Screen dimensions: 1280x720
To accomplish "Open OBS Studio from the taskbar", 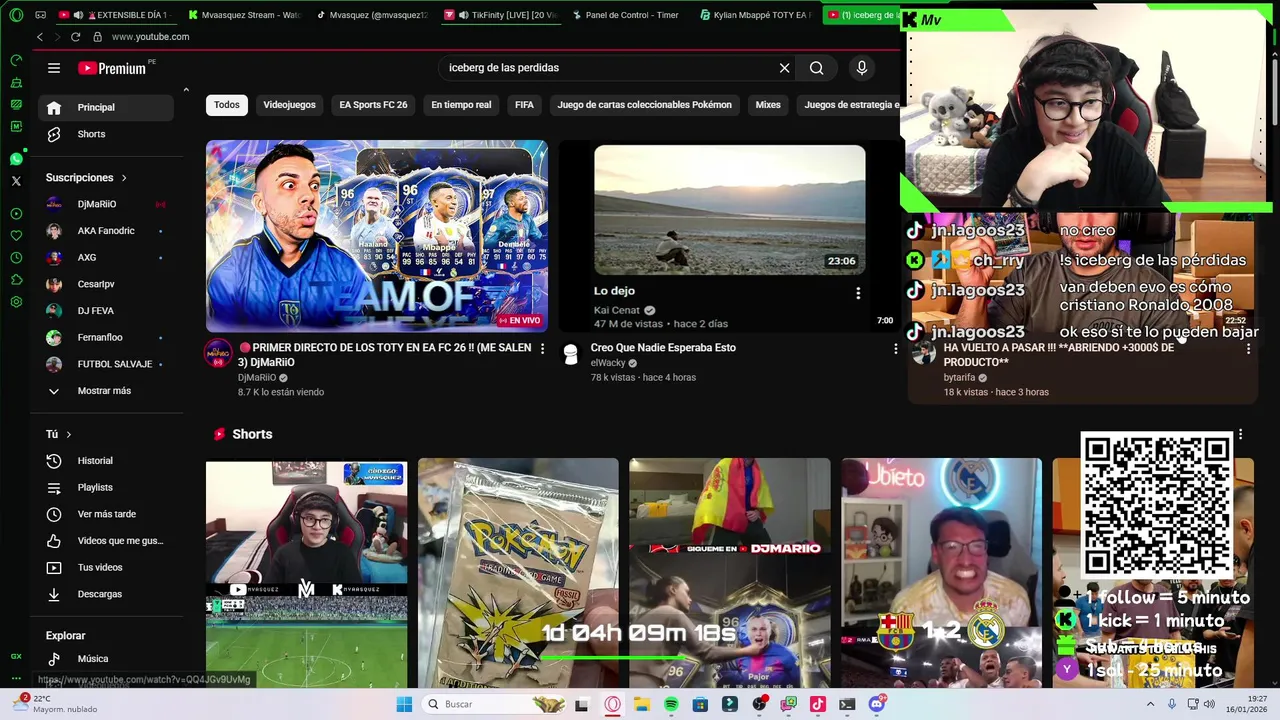I will click(x=759, y=704).
